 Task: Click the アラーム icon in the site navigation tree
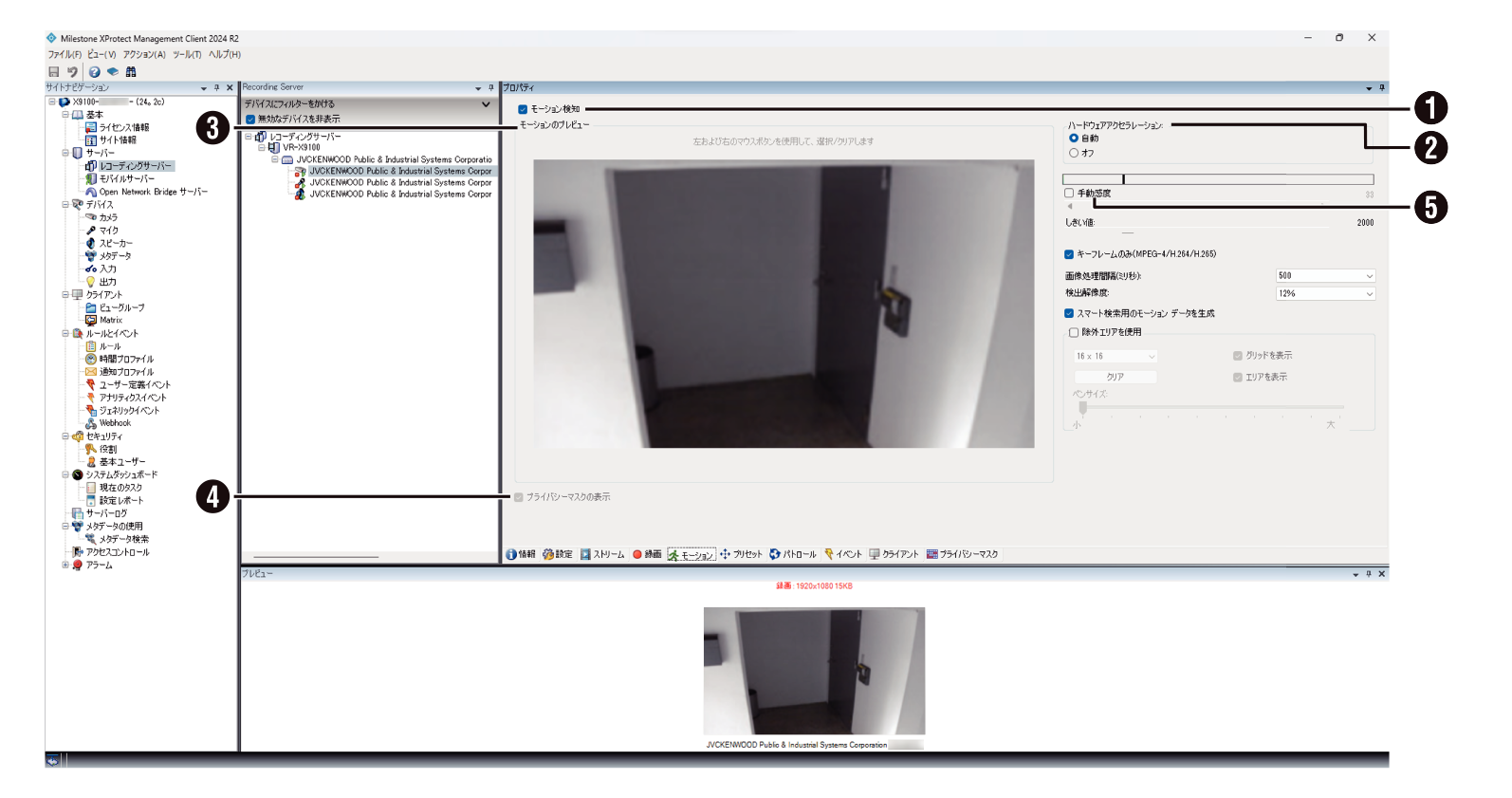(78, 565)
